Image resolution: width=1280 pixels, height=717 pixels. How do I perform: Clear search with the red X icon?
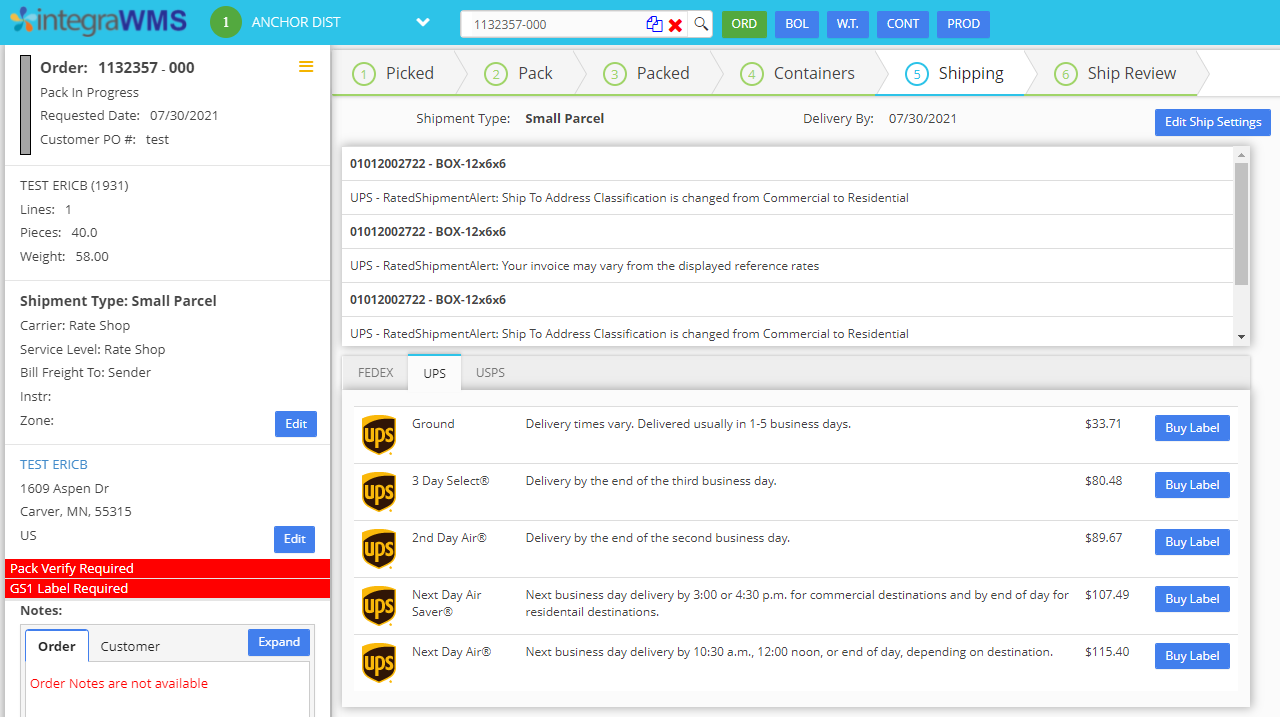pyautogui.click(x=676, y=25)
